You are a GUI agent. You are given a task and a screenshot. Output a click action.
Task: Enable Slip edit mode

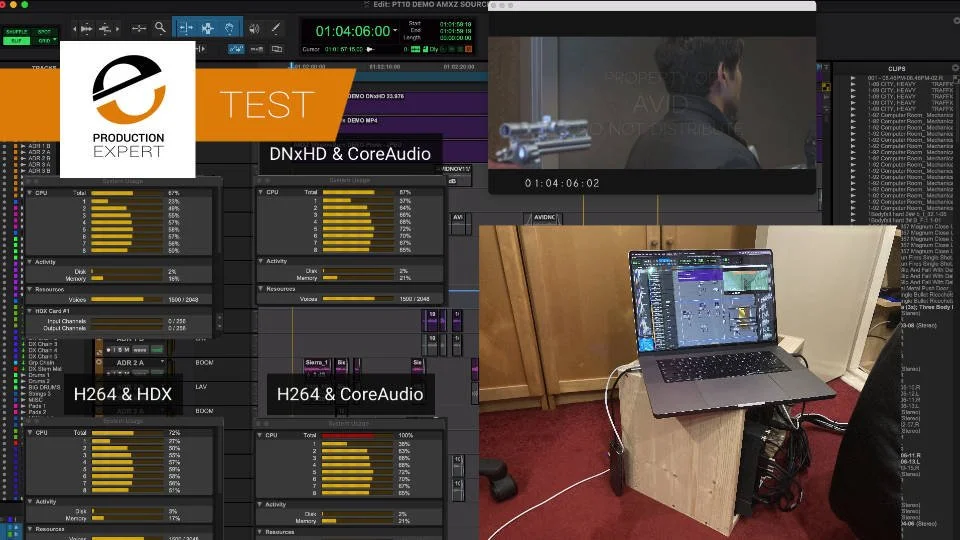tap(17, 40)
